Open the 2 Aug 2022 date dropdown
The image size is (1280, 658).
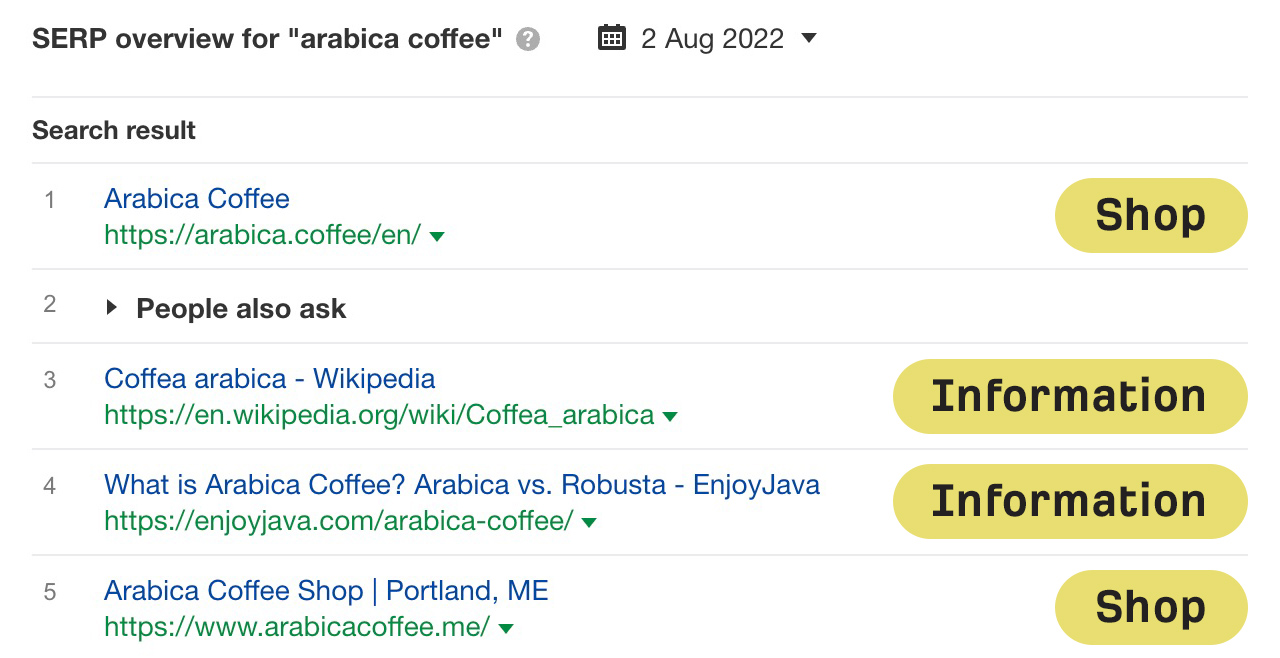[x=808, y=38]
